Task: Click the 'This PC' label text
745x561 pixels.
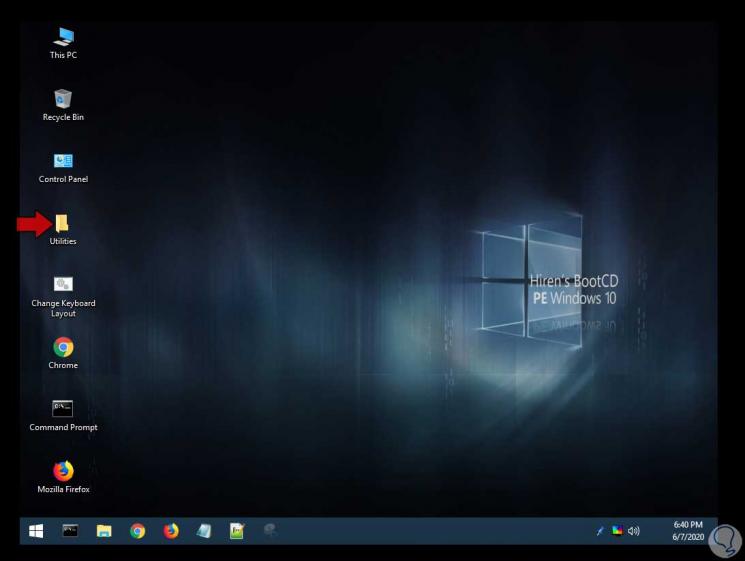Action: (x=63, y=55)
